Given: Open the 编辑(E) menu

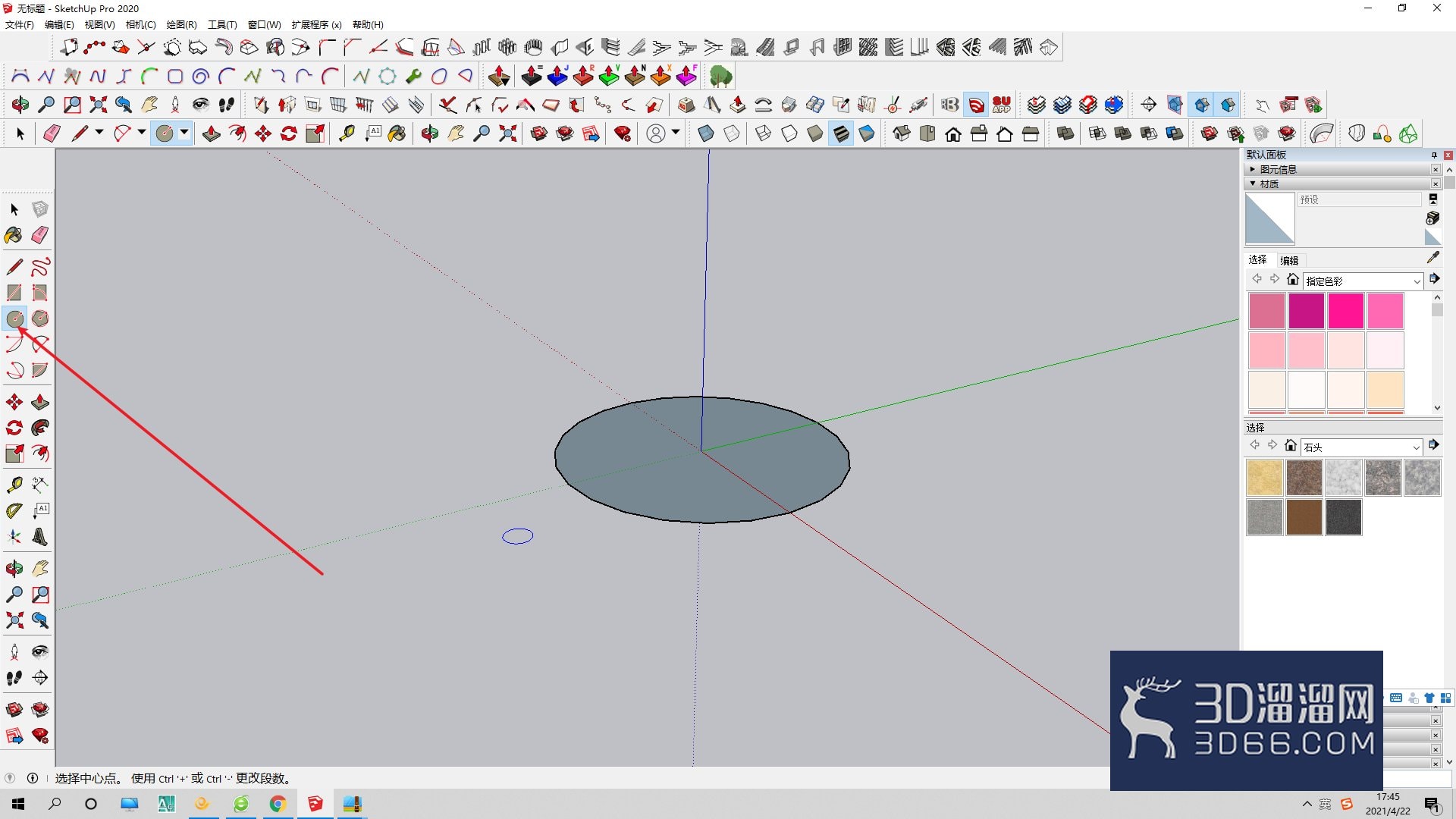Looking at the screenshot, I should pos(59,24).
